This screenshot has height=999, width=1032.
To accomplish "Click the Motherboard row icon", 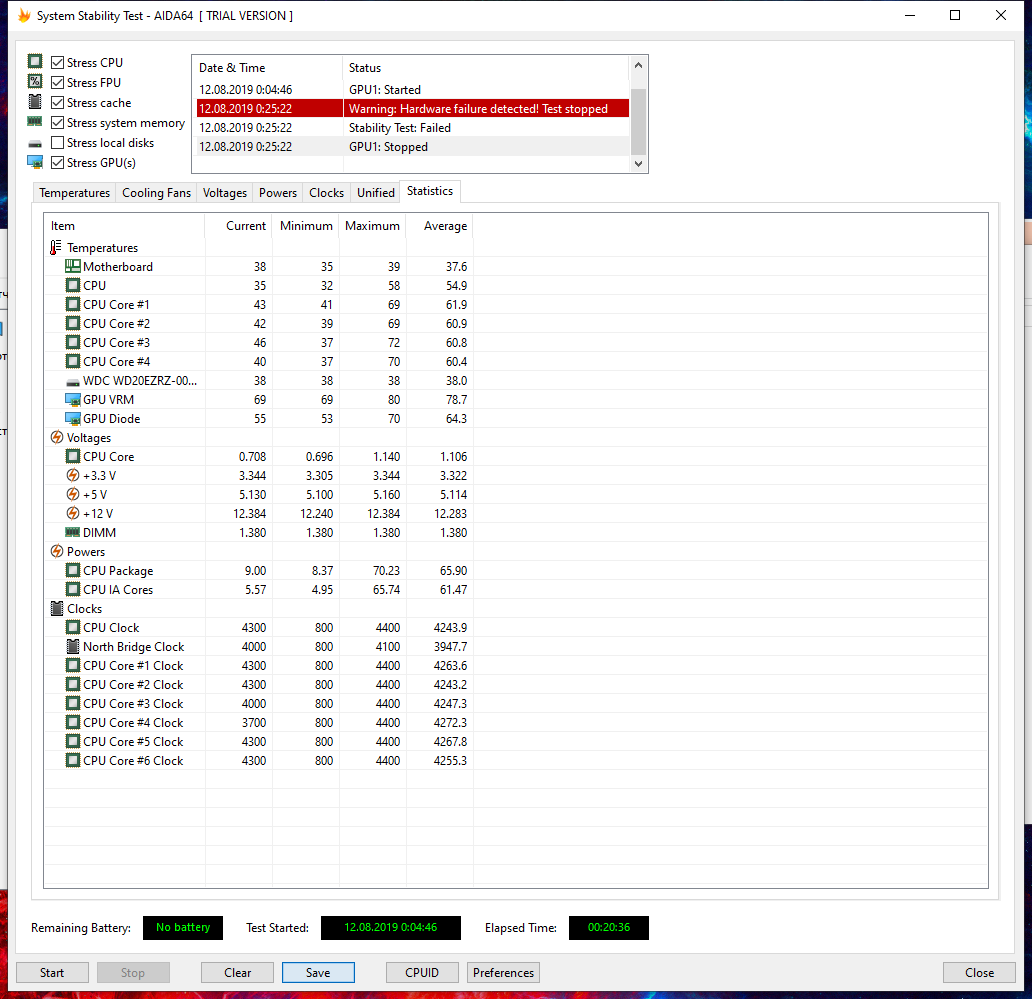I will coord(72,266).
